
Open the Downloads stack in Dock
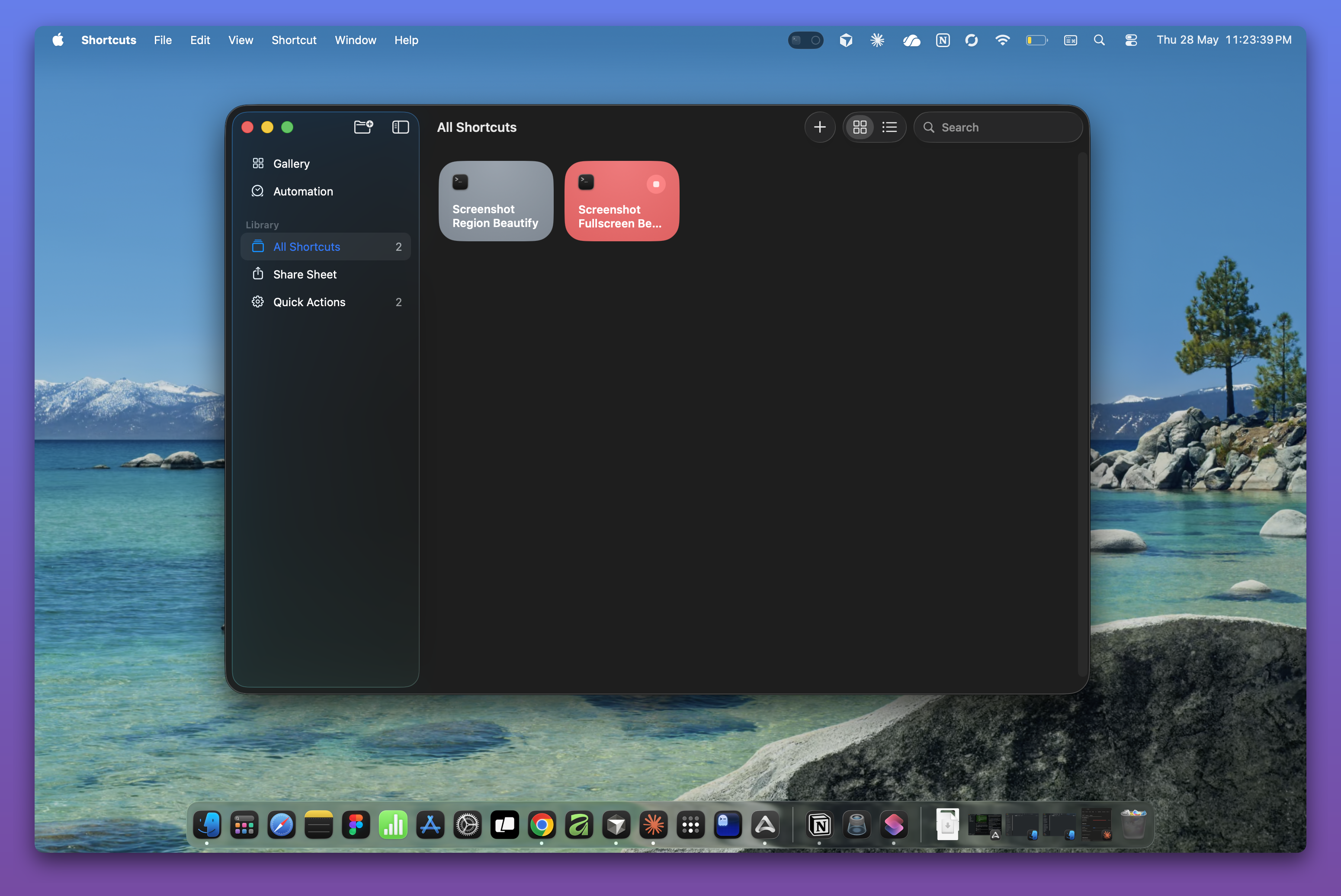[947, 825]
